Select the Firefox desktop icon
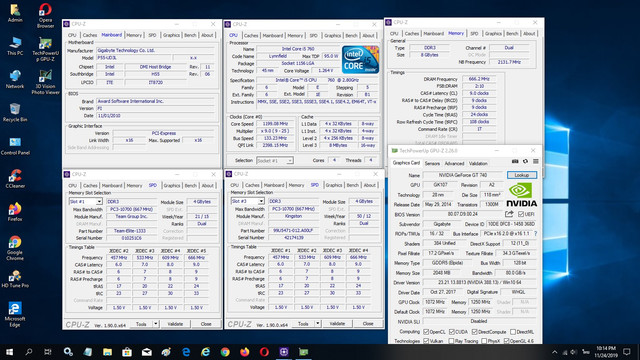Viewport: 640px width, 360px height. coord(15,211)
